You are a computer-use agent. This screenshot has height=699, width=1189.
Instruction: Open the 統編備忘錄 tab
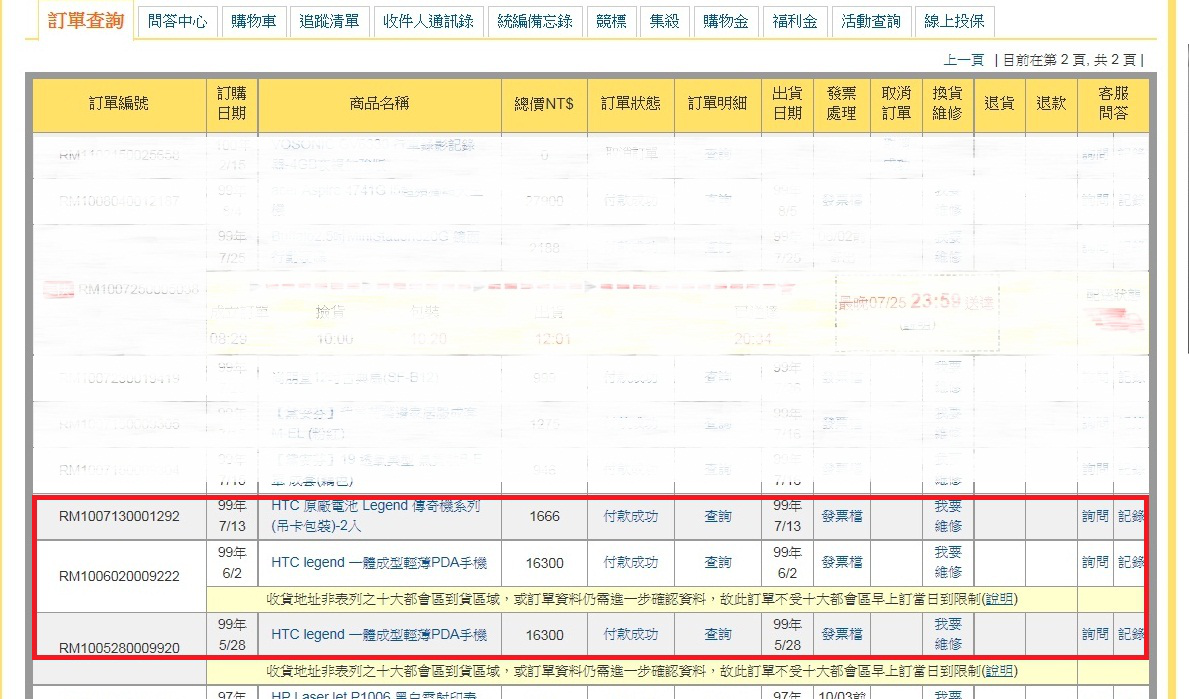536,21
